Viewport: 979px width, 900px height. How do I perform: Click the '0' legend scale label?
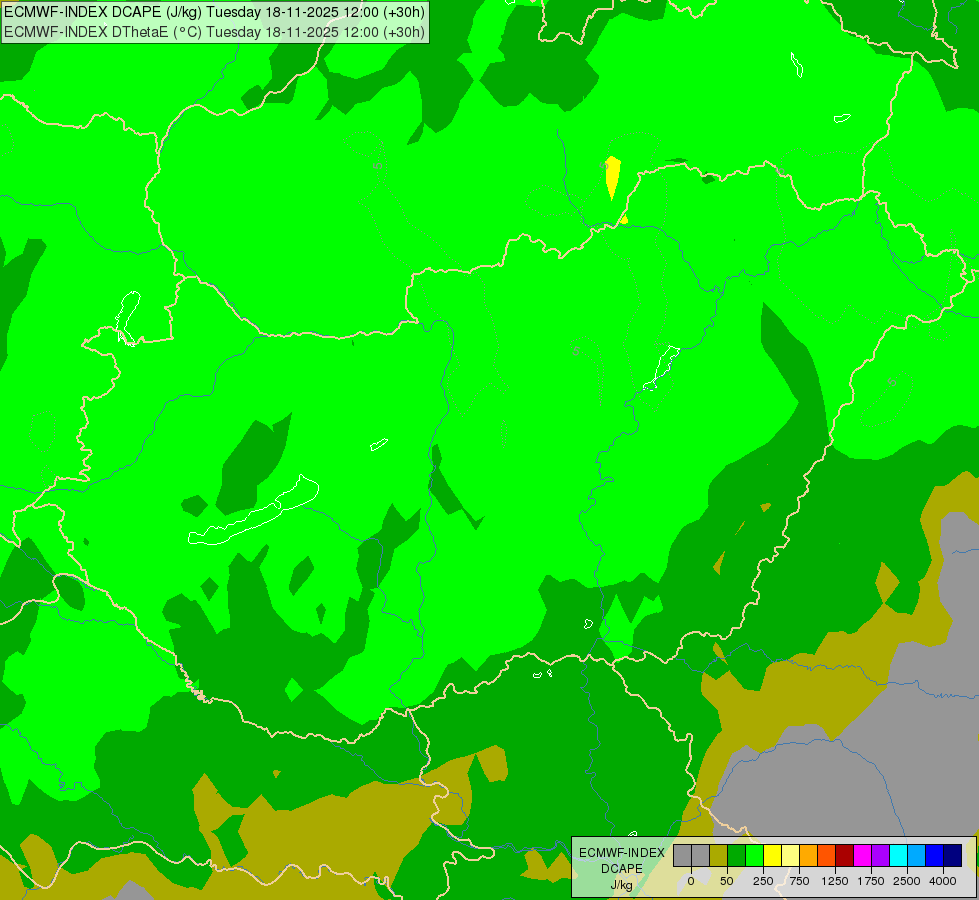691,881
